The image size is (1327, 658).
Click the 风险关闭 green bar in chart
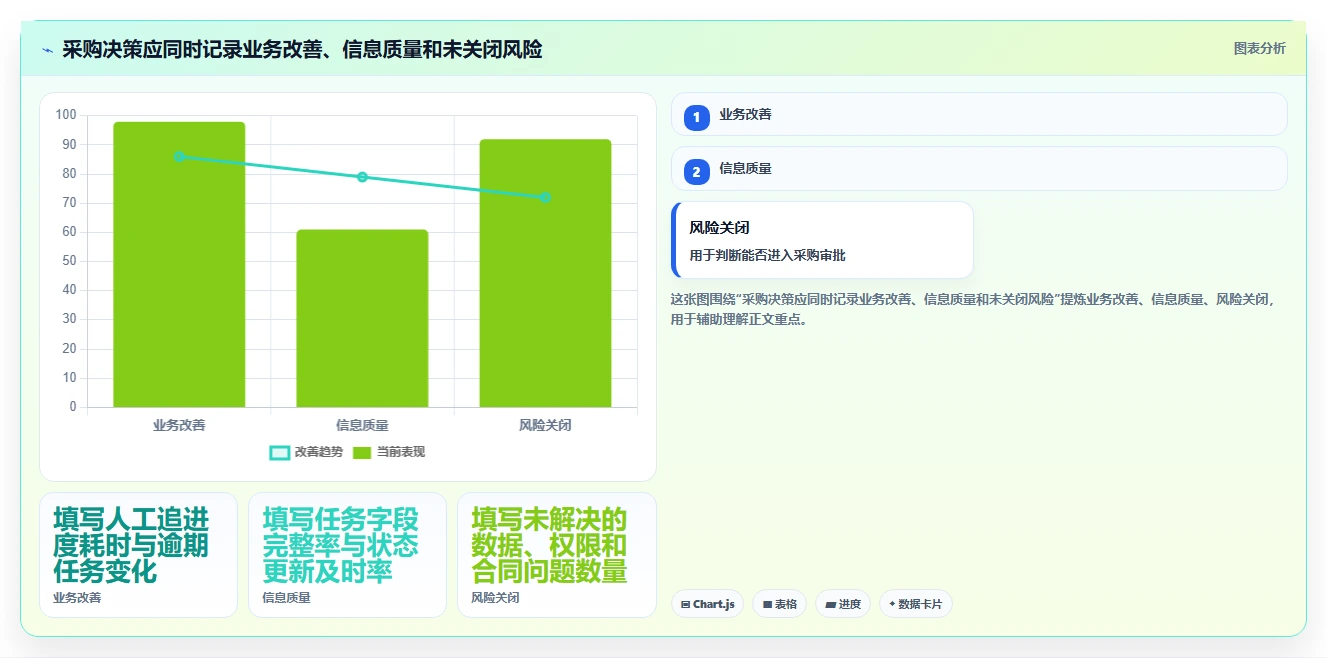(x=545, y=273)
